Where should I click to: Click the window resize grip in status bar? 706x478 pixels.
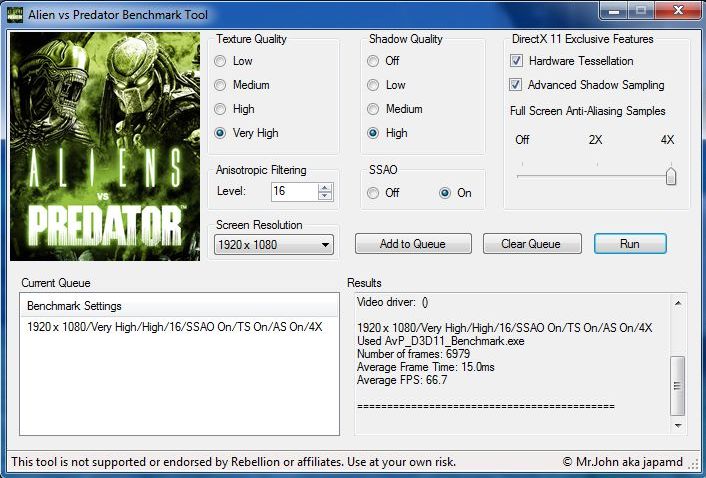pos(695,464)
